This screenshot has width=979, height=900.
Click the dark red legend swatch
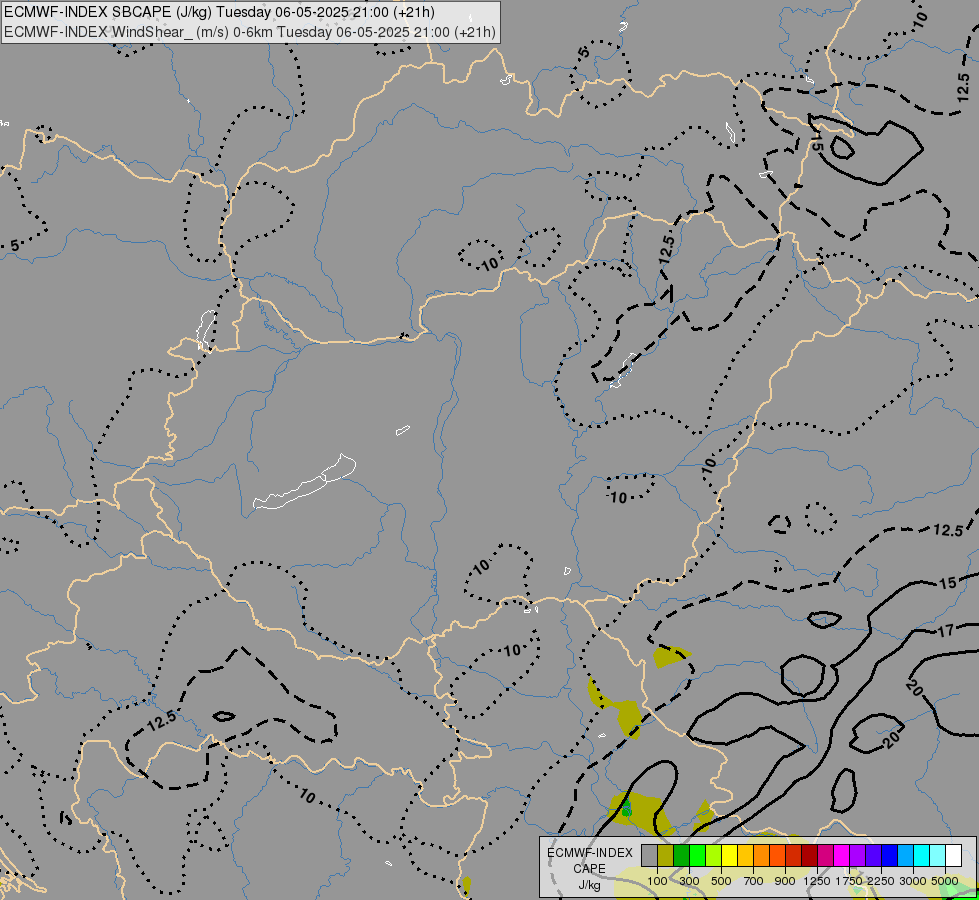coord(809,855)
